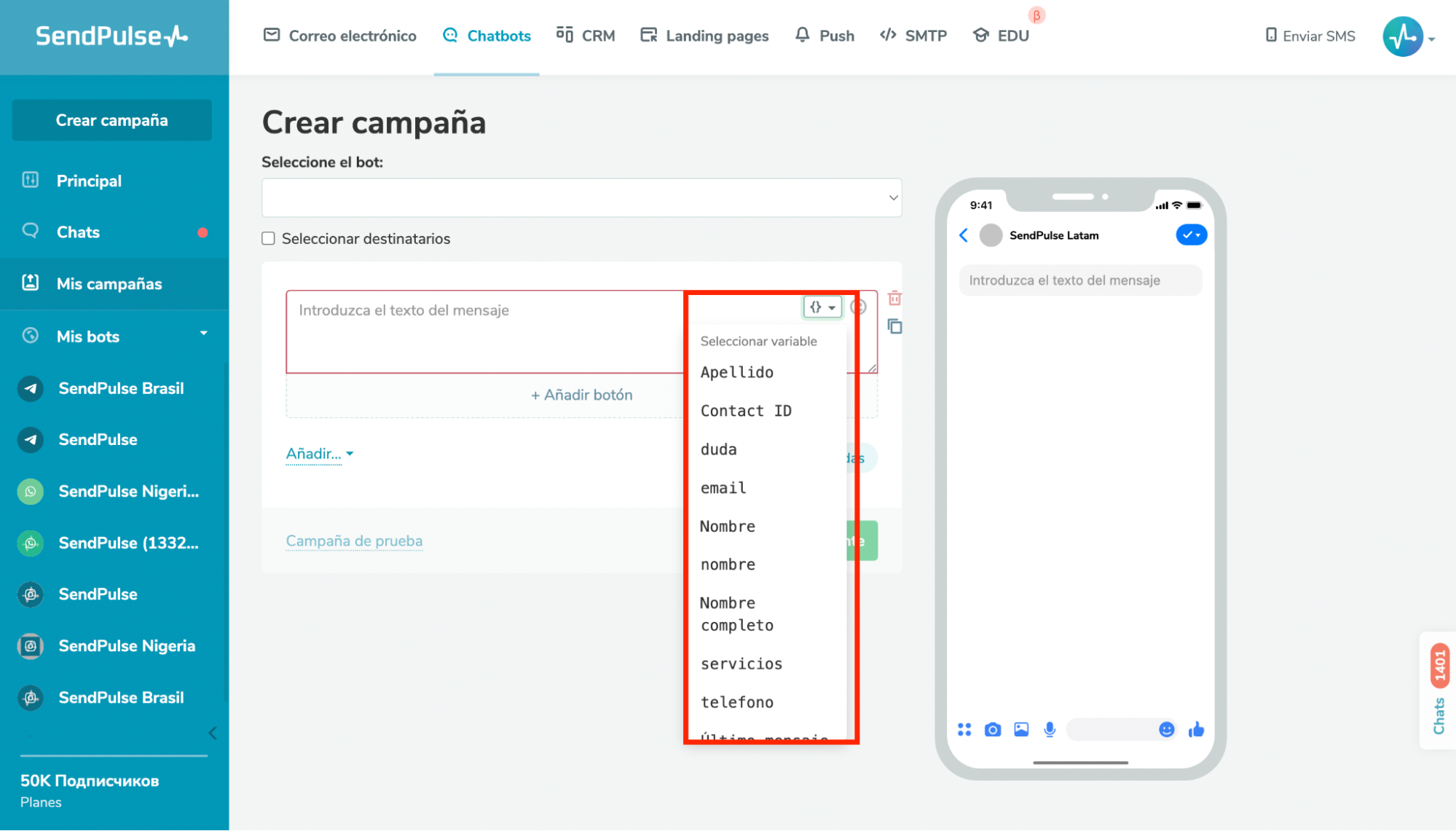Open the Push tab
1456x831 pixels.
click(825, 36)
